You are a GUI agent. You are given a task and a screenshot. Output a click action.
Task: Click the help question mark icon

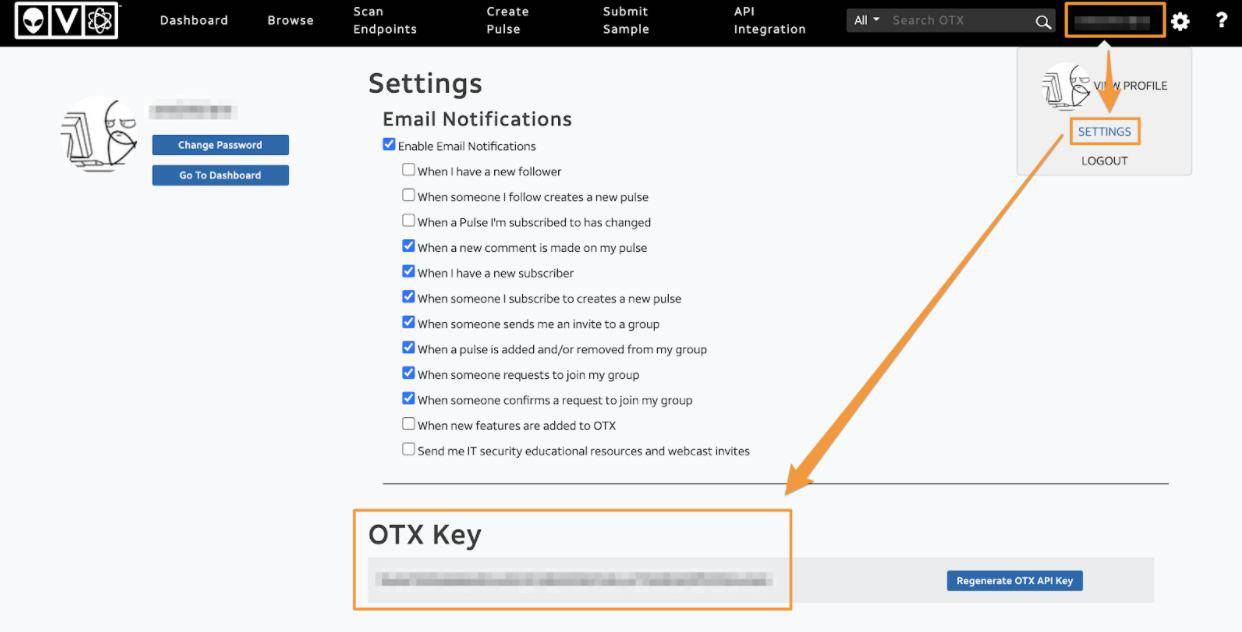[x=1221, y=20]
